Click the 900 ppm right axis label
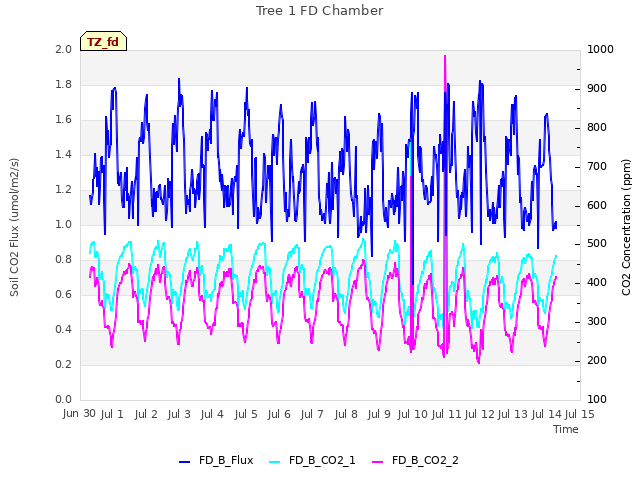640x480 pixels. (597, 89)
